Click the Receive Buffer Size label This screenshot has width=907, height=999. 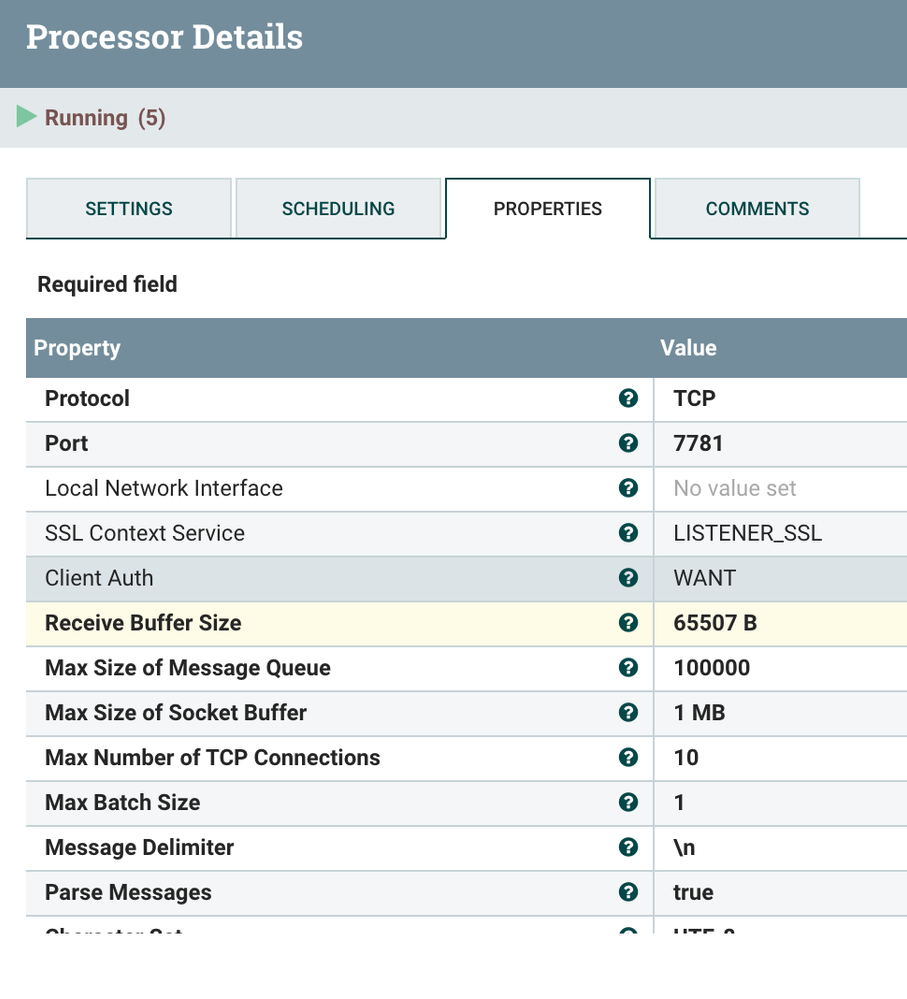(x=143, y=623)
